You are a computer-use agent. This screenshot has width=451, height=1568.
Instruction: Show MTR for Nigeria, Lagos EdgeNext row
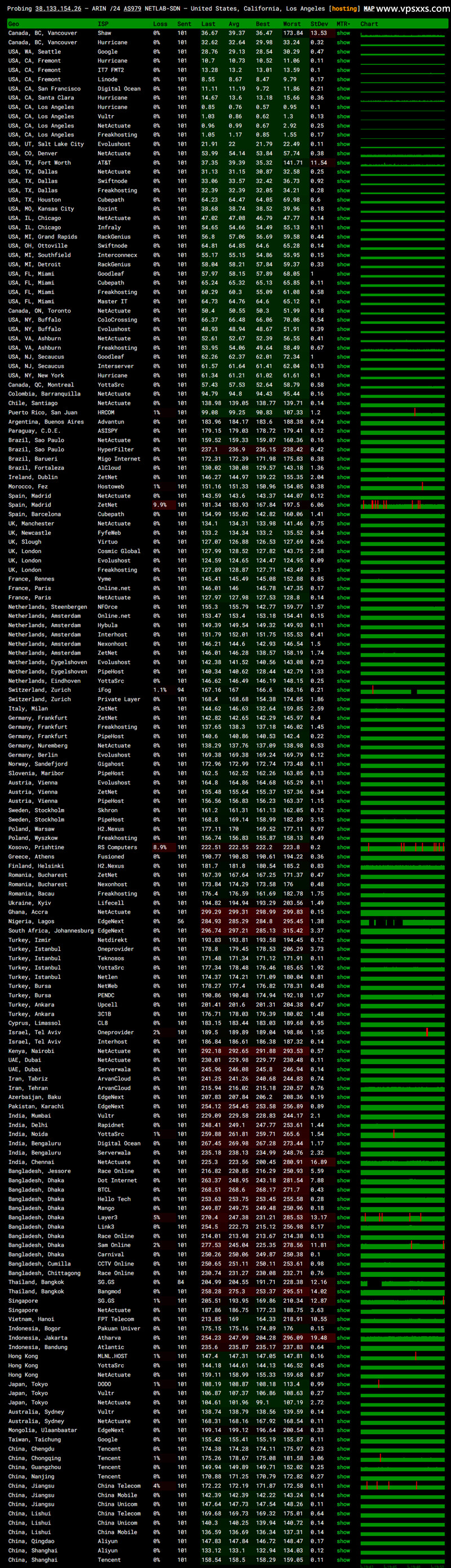[x=343, y=921]
